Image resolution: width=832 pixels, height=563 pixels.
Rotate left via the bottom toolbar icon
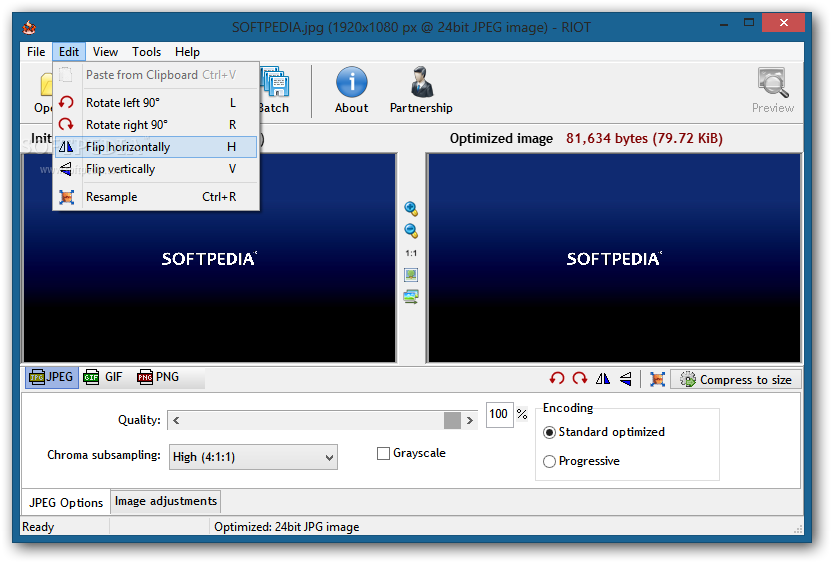pos(557,379)
